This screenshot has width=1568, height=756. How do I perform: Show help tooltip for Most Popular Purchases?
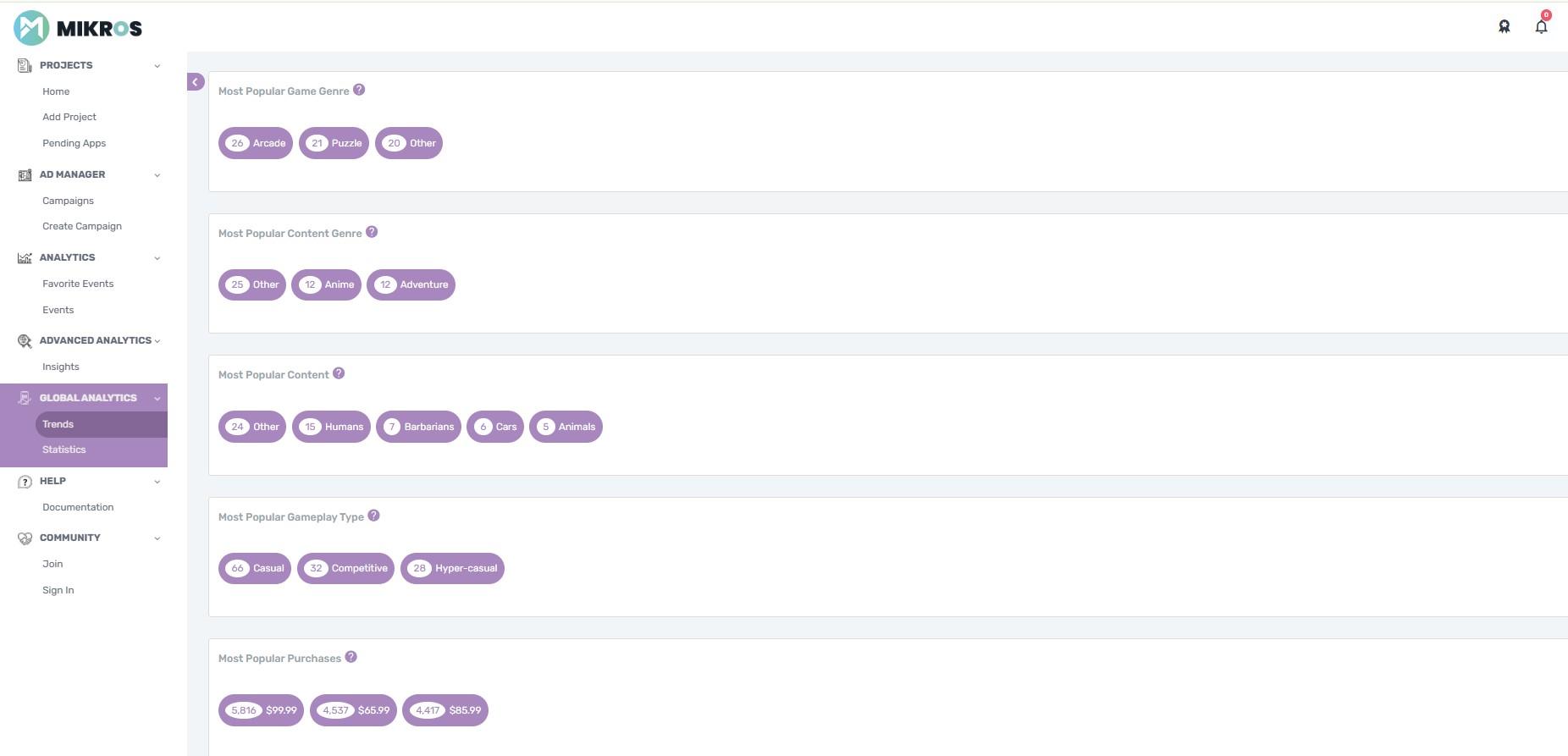tap(351, 657)
